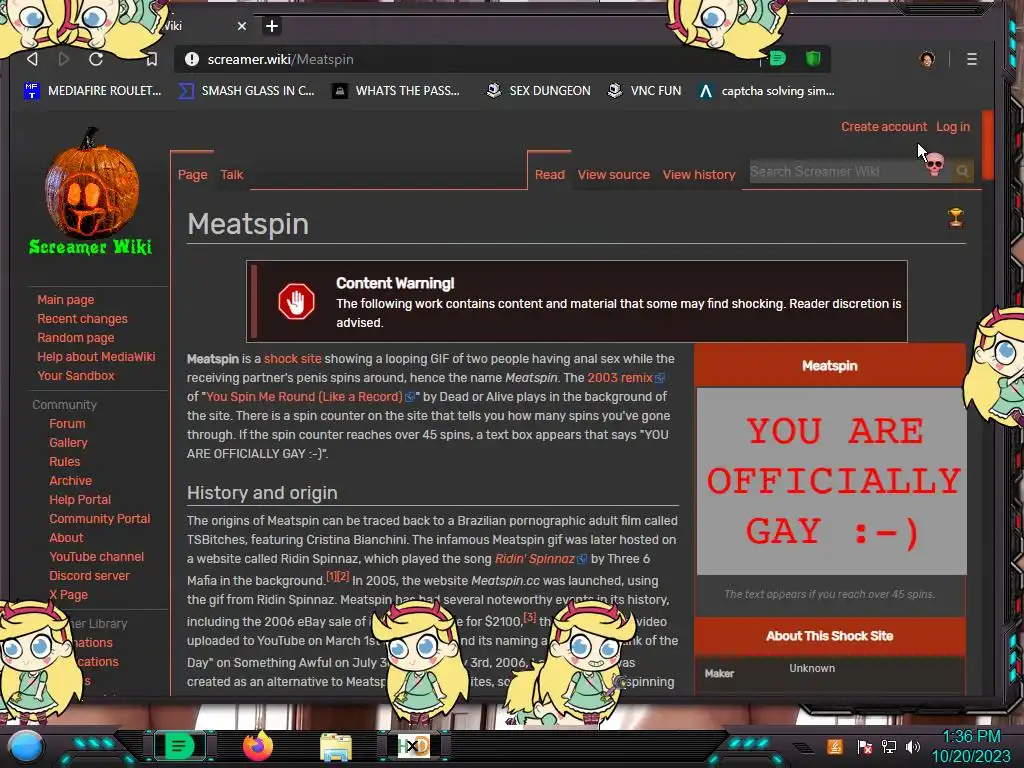Open the browser hamburger menu
This screenshot has height=768, width=1024.
point(972,59)
